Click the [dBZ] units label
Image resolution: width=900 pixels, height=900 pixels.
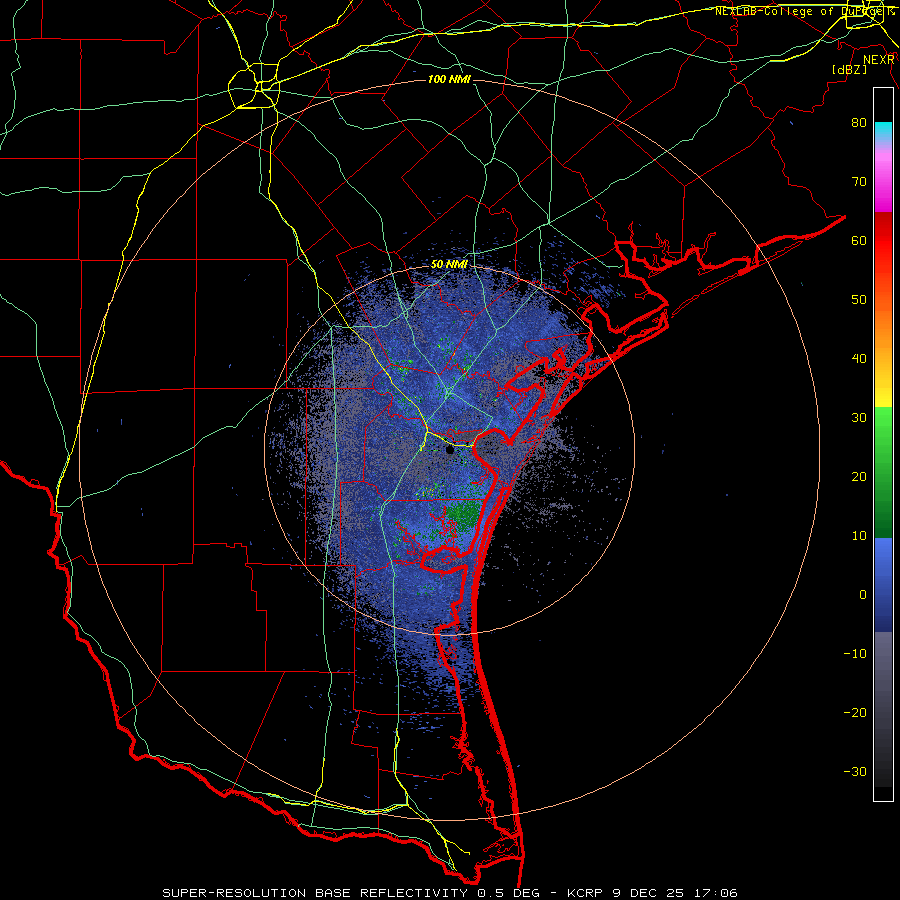[x=849, y=70]
